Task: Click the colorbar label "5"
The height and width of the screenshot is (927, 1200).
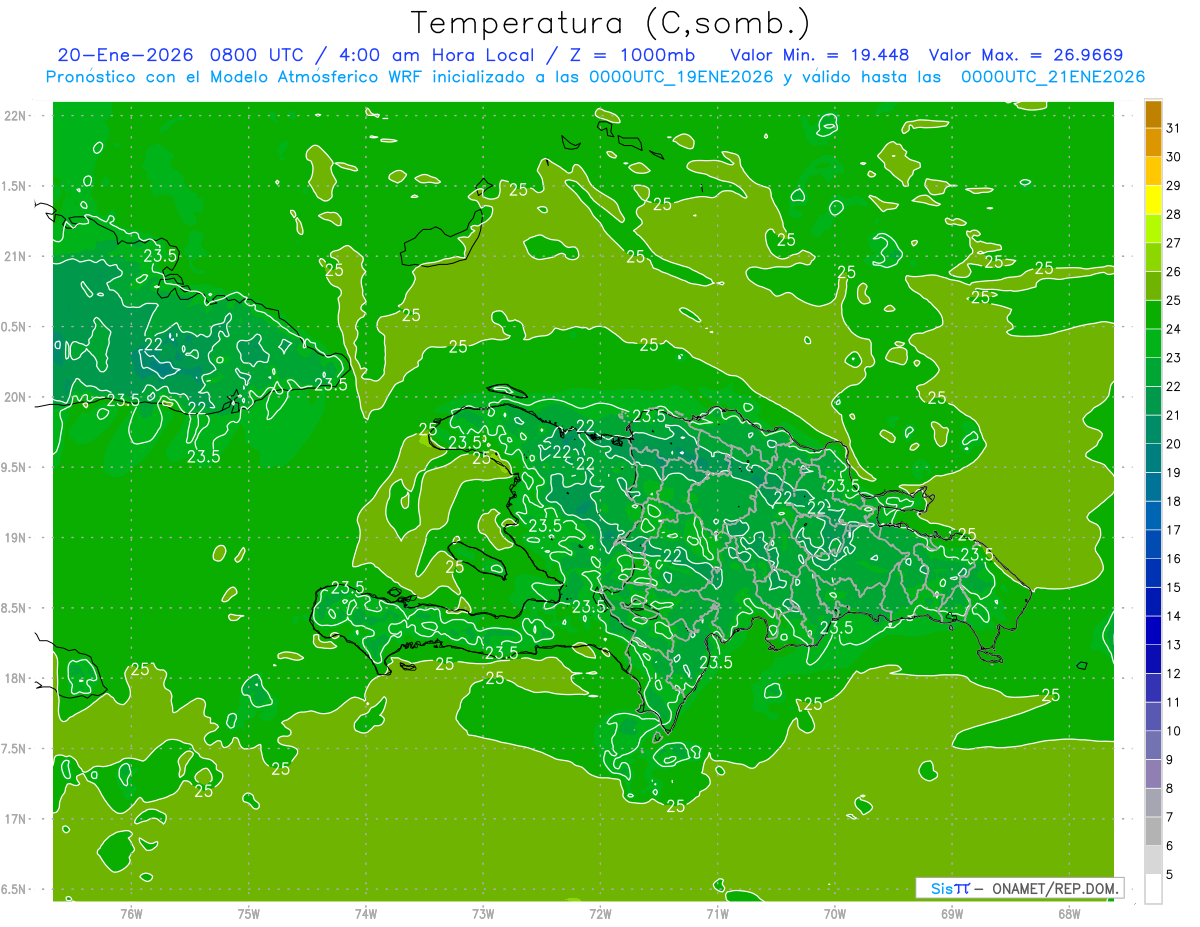Action: 1170,874
